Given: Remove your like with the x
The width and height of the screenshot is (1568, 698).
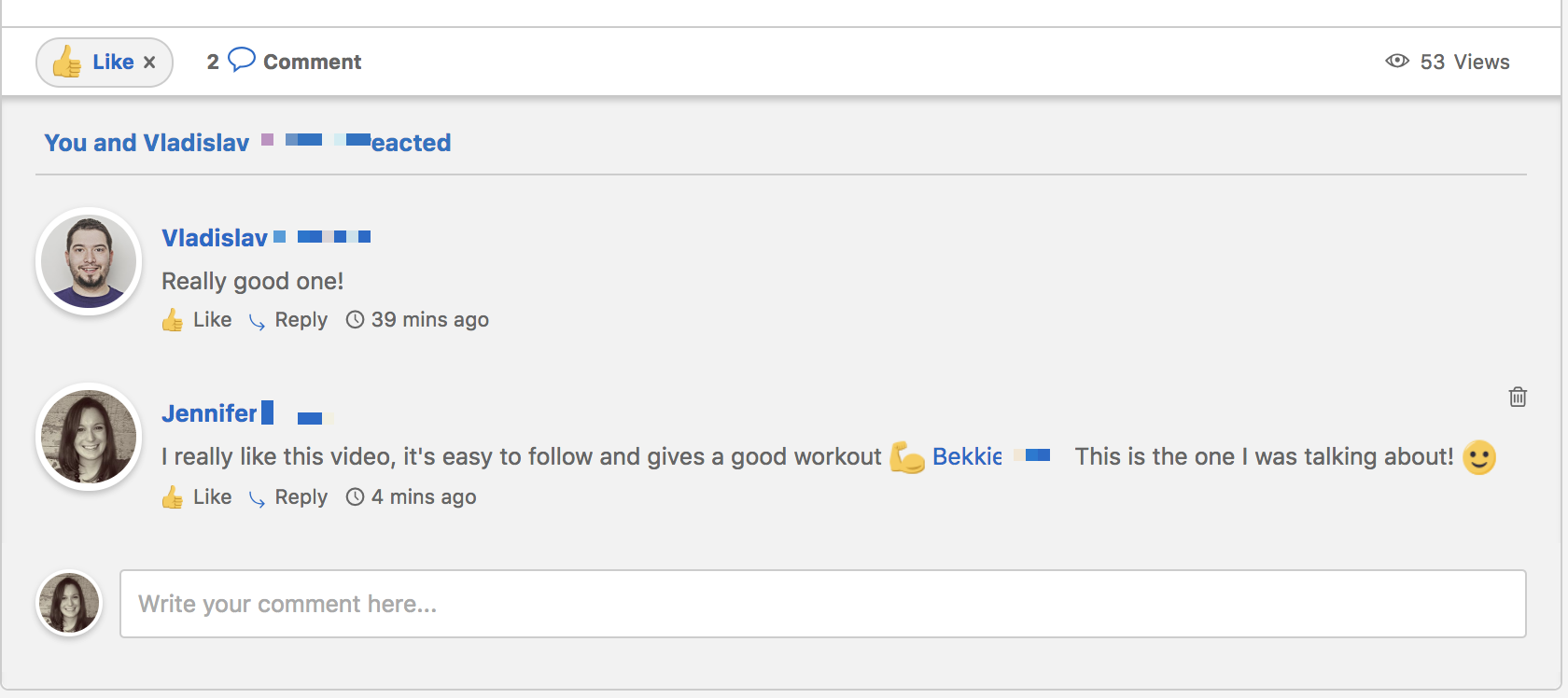Looking at the screenshot, I should 149,63.
